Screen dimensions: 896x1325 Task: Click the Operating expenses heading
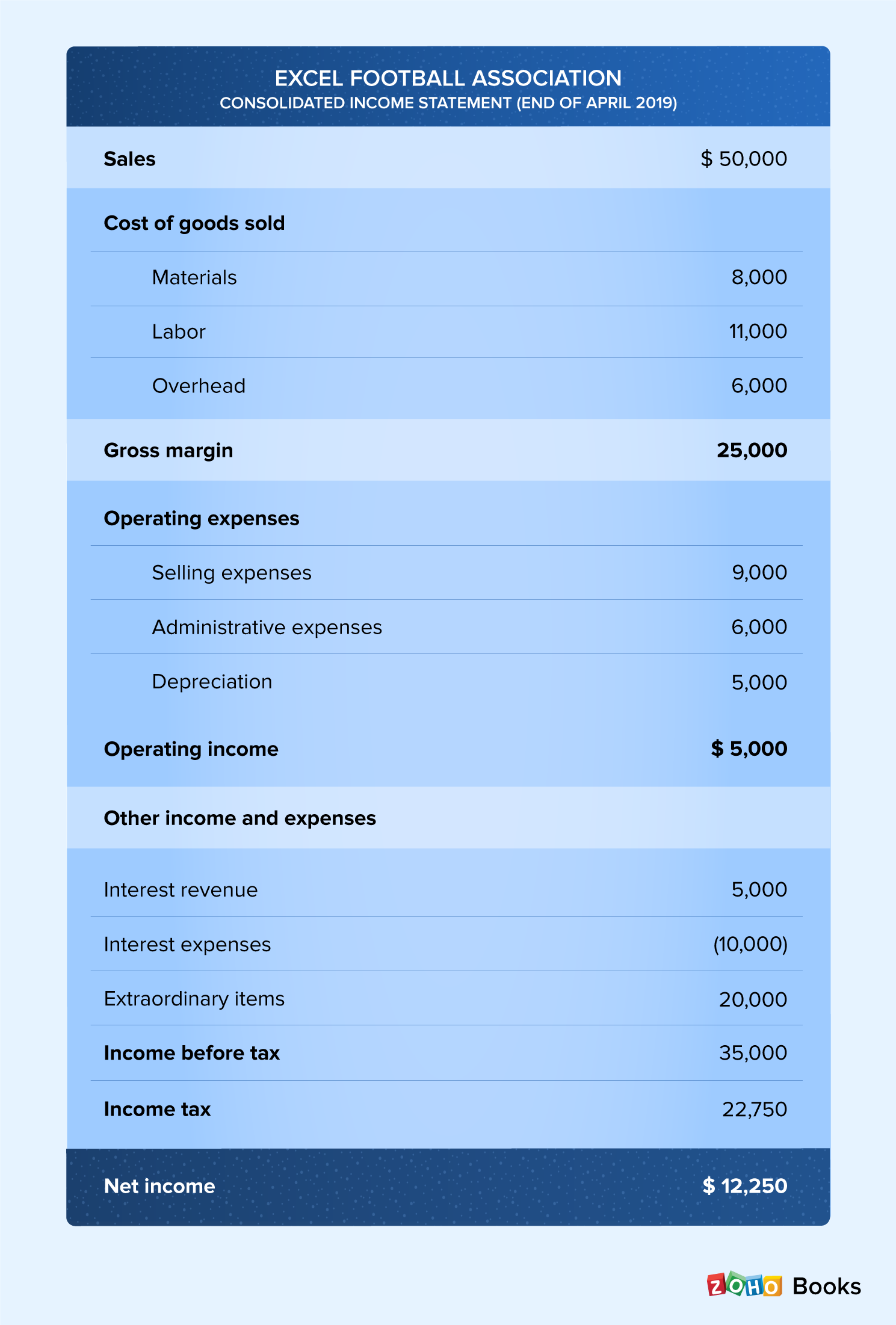tap(201, 519)
